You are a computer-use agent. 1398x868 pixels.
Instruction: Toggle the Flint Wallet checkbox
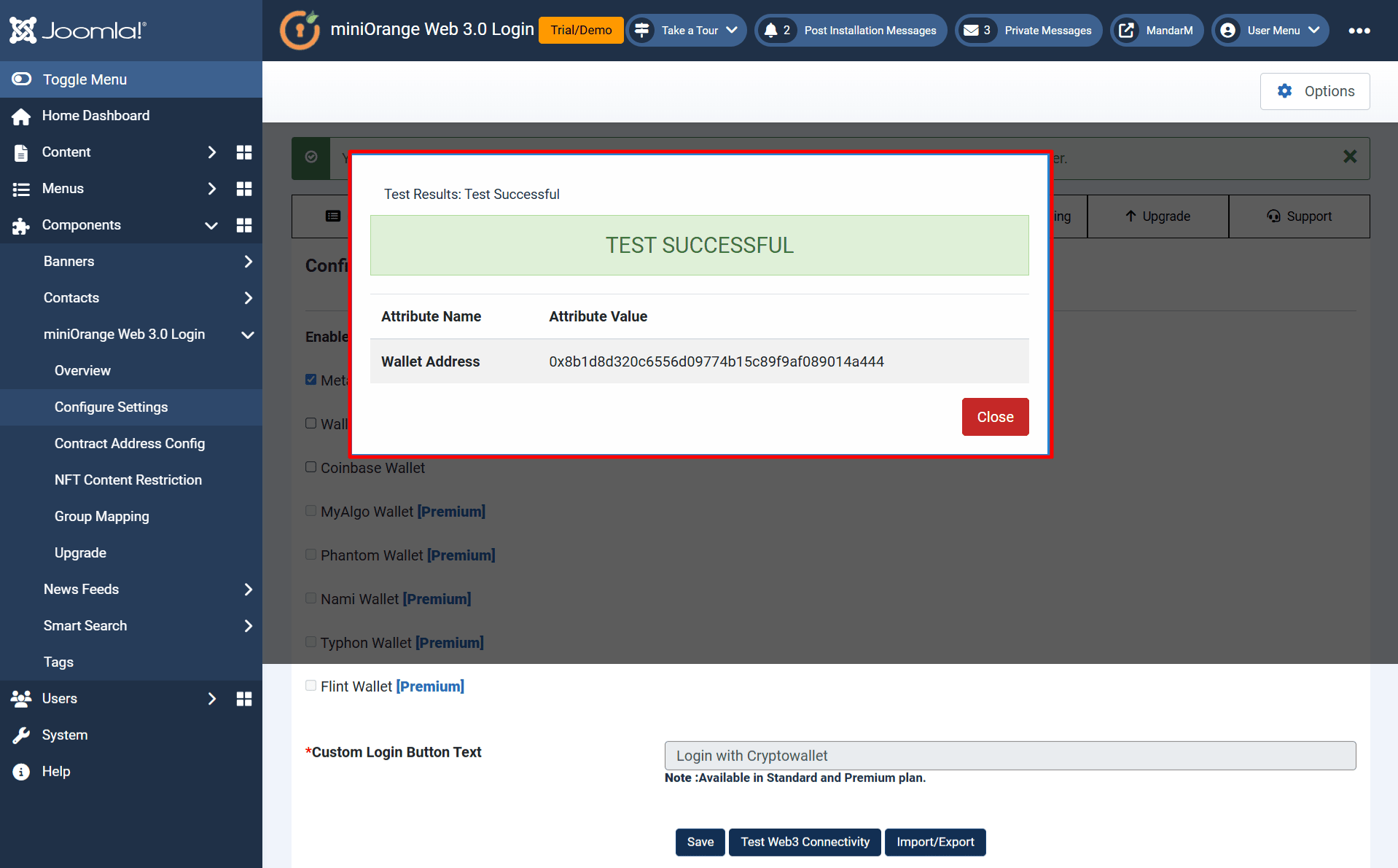coord(311,686)
